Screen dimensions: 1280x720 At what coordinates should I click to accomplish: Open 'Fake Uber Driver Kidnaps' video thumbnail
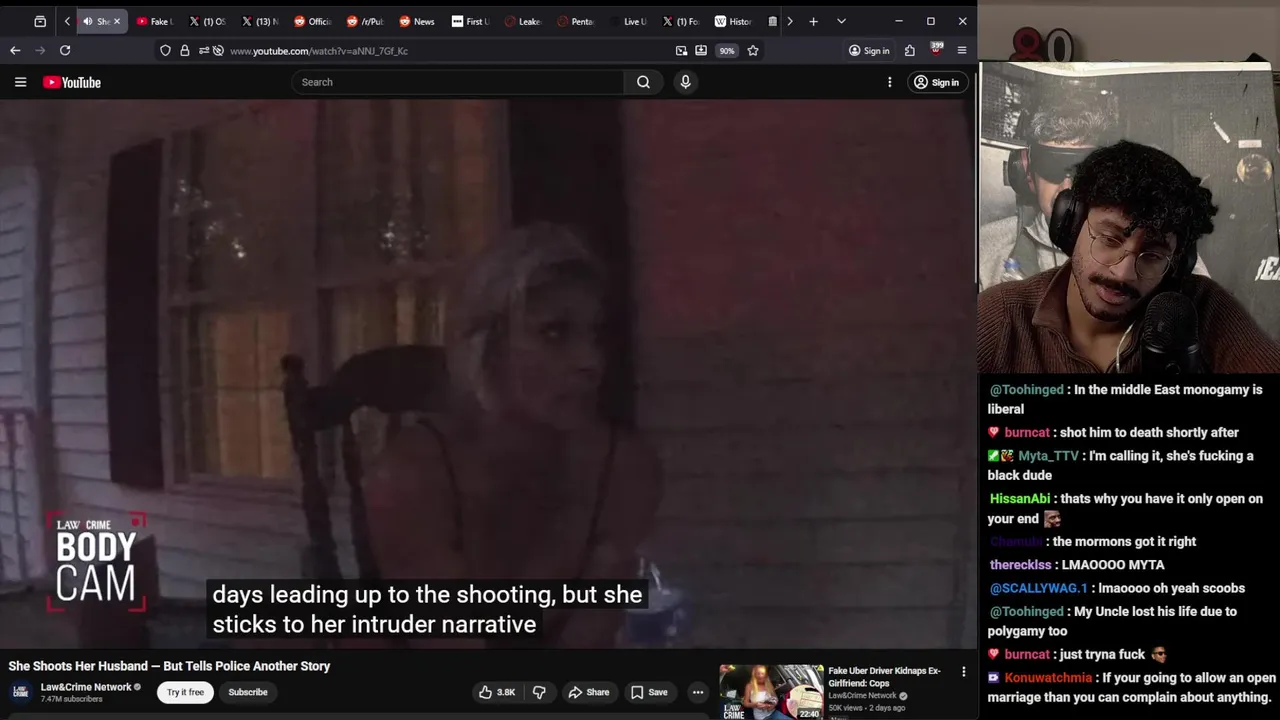click(x=771, y=692)
